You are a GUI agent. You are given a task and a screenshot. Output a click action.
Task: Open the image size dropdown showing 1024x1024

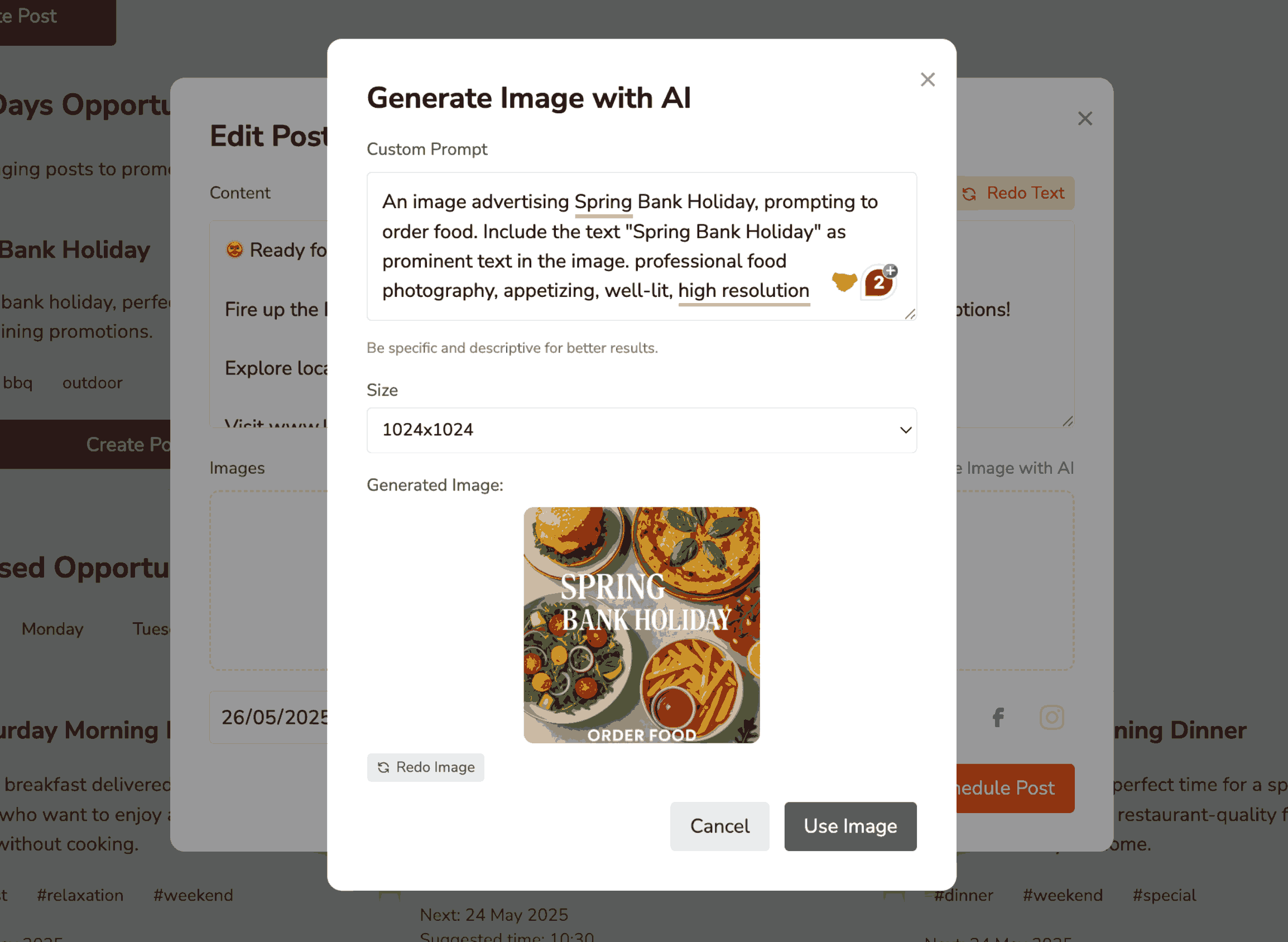641,430
